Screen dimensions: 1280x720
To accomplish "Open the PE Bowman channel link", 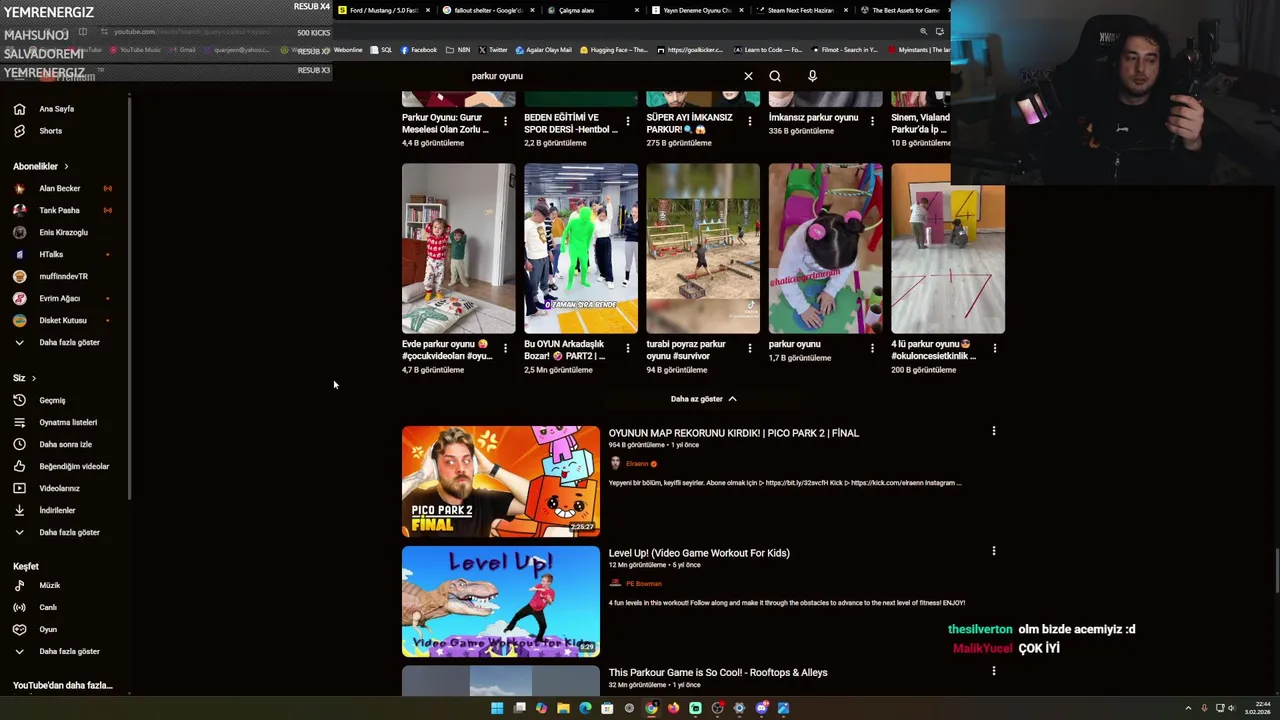I will tap(643, 584).
